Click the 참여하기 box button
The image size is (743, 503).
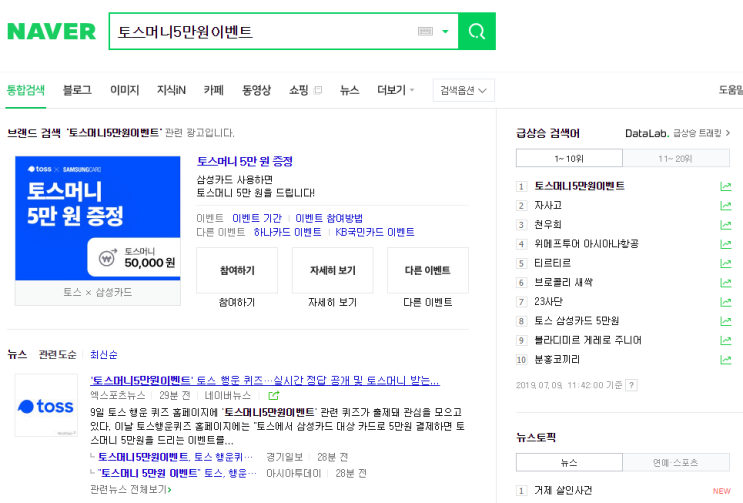[x=237, y=270]
